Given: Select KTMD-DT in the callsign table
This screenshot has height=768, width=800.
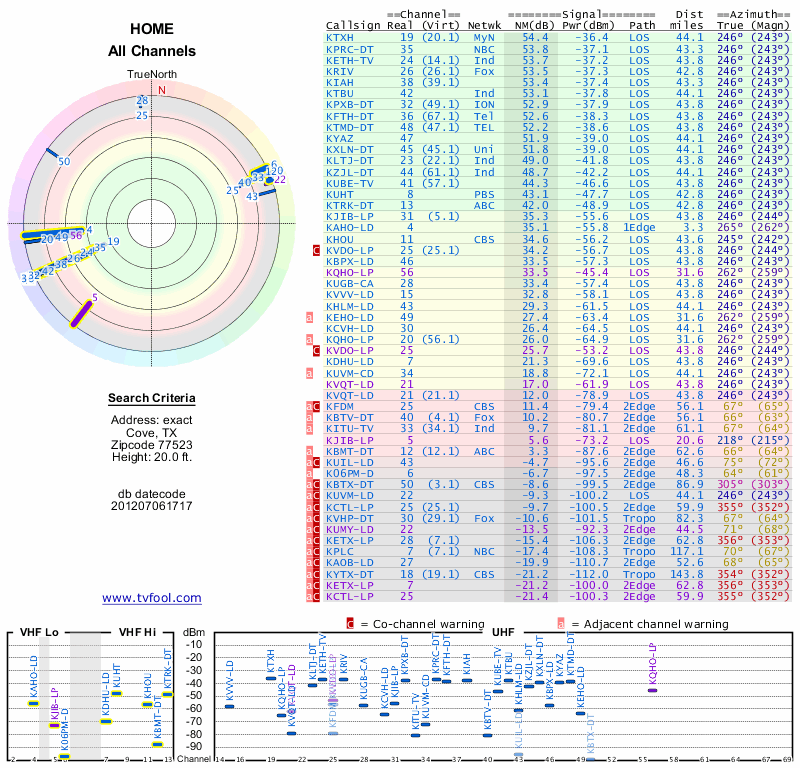Looking at the screenshot, I should coord(349,128).
